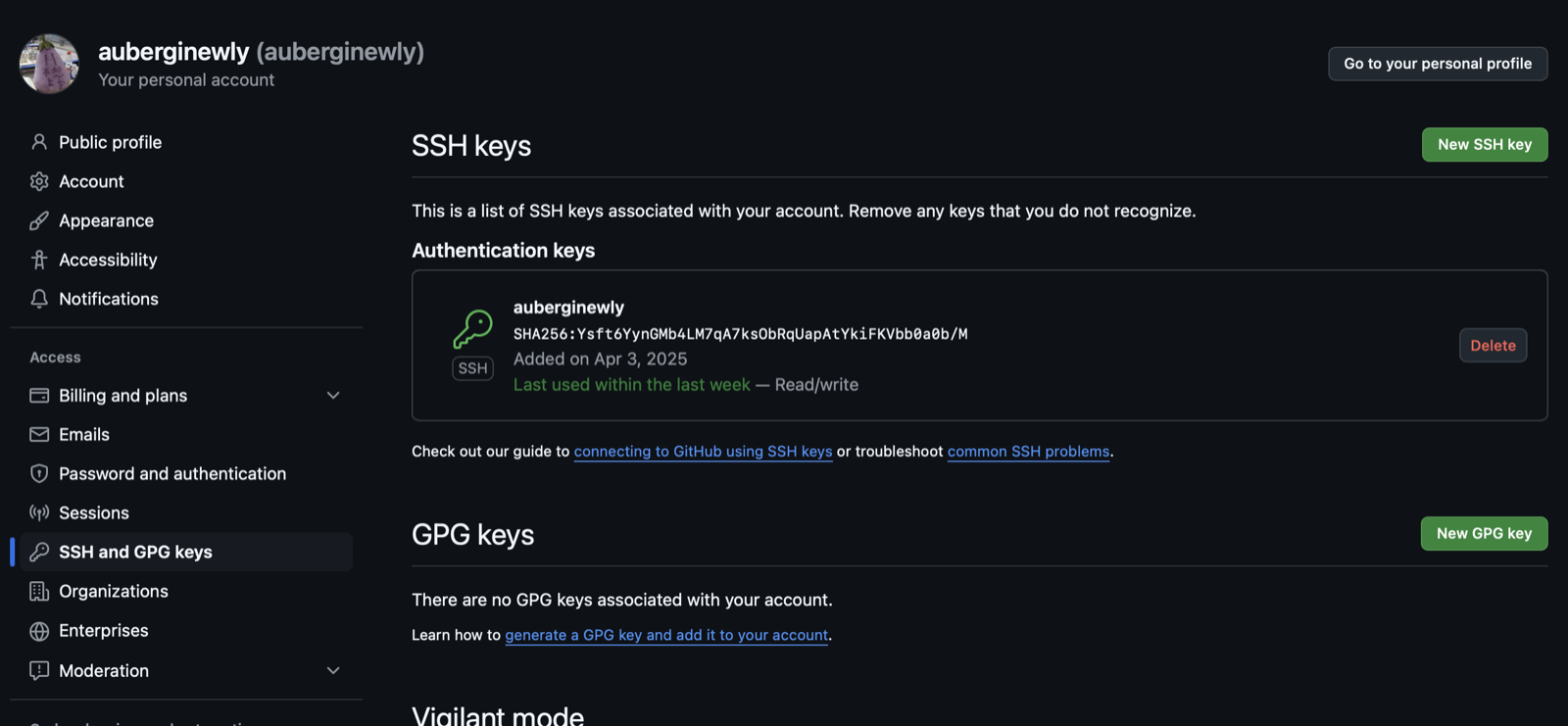Click the Moderation report icon
The image size is (1568, 726).
[x=39, y=670]
